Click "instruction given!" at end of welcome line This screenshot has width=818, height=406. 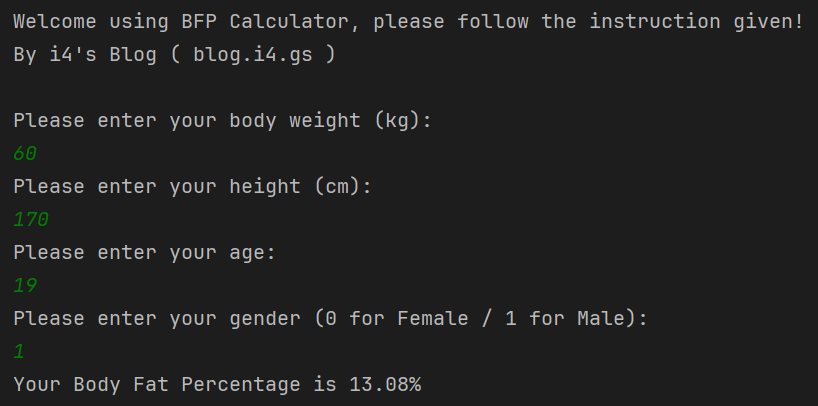(697, 21)
